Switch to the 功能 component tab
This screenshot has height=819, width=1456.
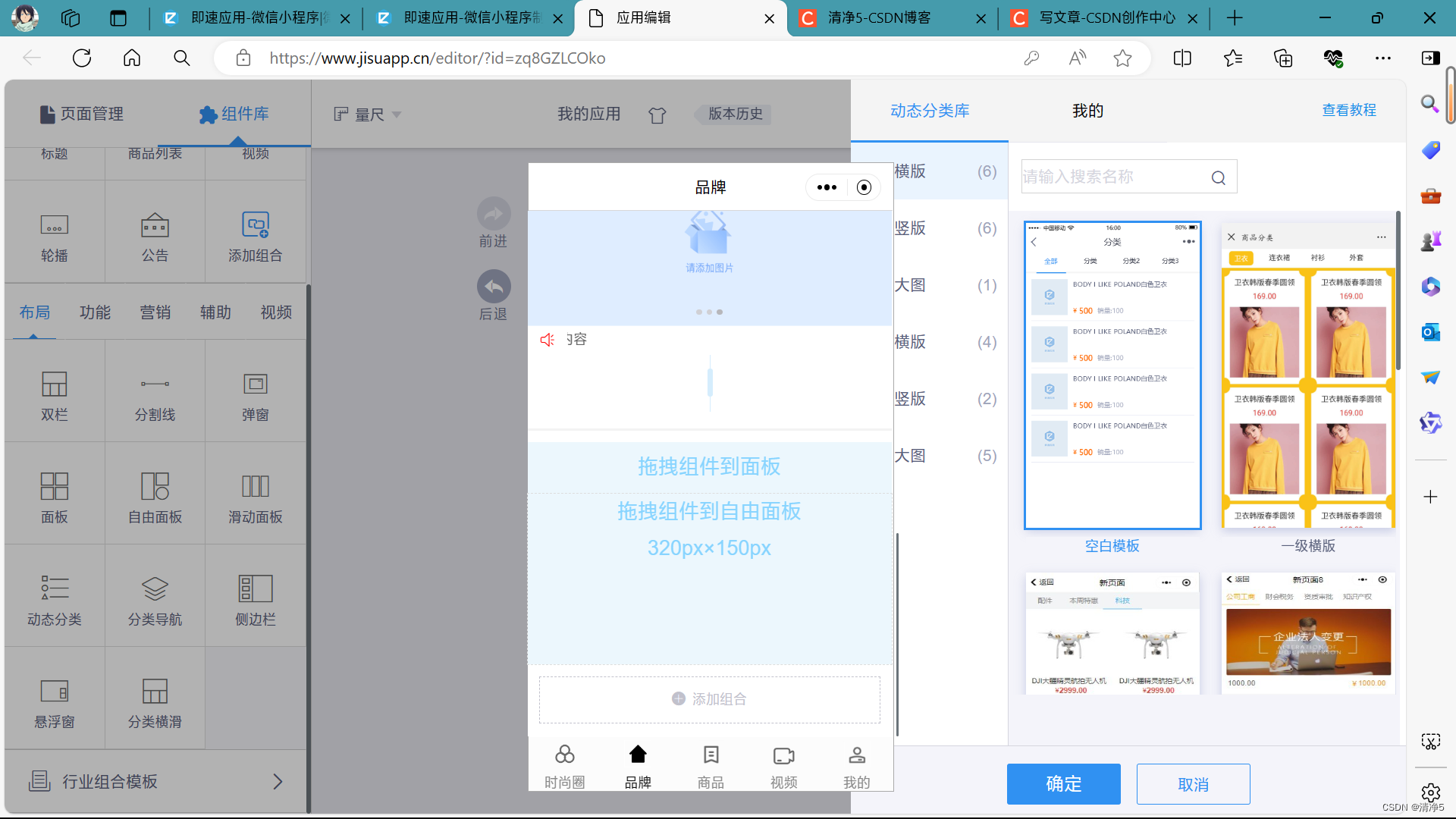pos(95,312)
